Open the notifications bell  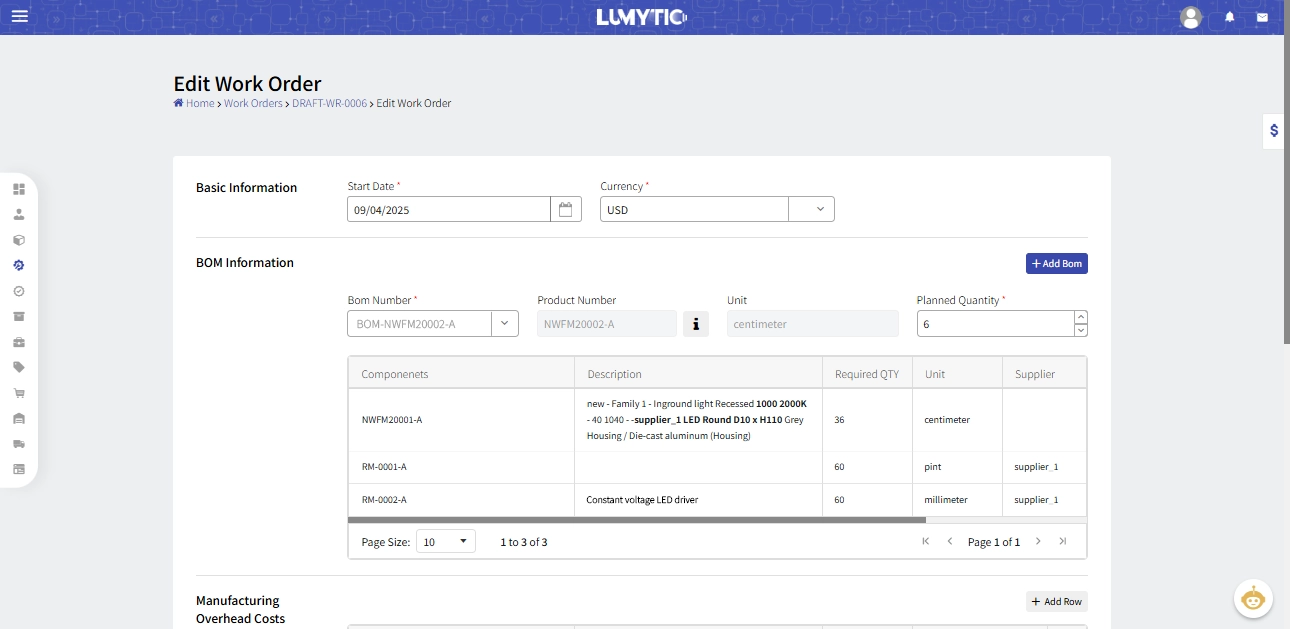[1230, 17]
